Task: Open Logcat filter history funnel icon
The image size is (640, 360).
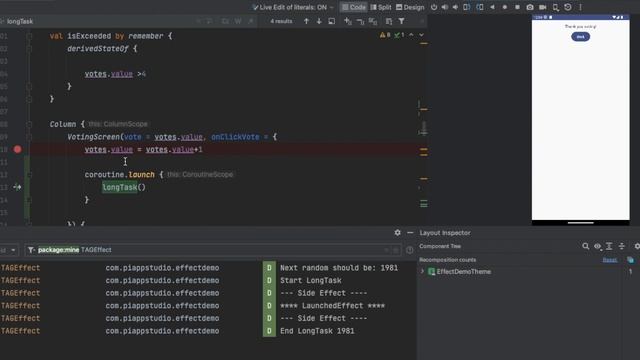Action: click(x=31, y=250)
